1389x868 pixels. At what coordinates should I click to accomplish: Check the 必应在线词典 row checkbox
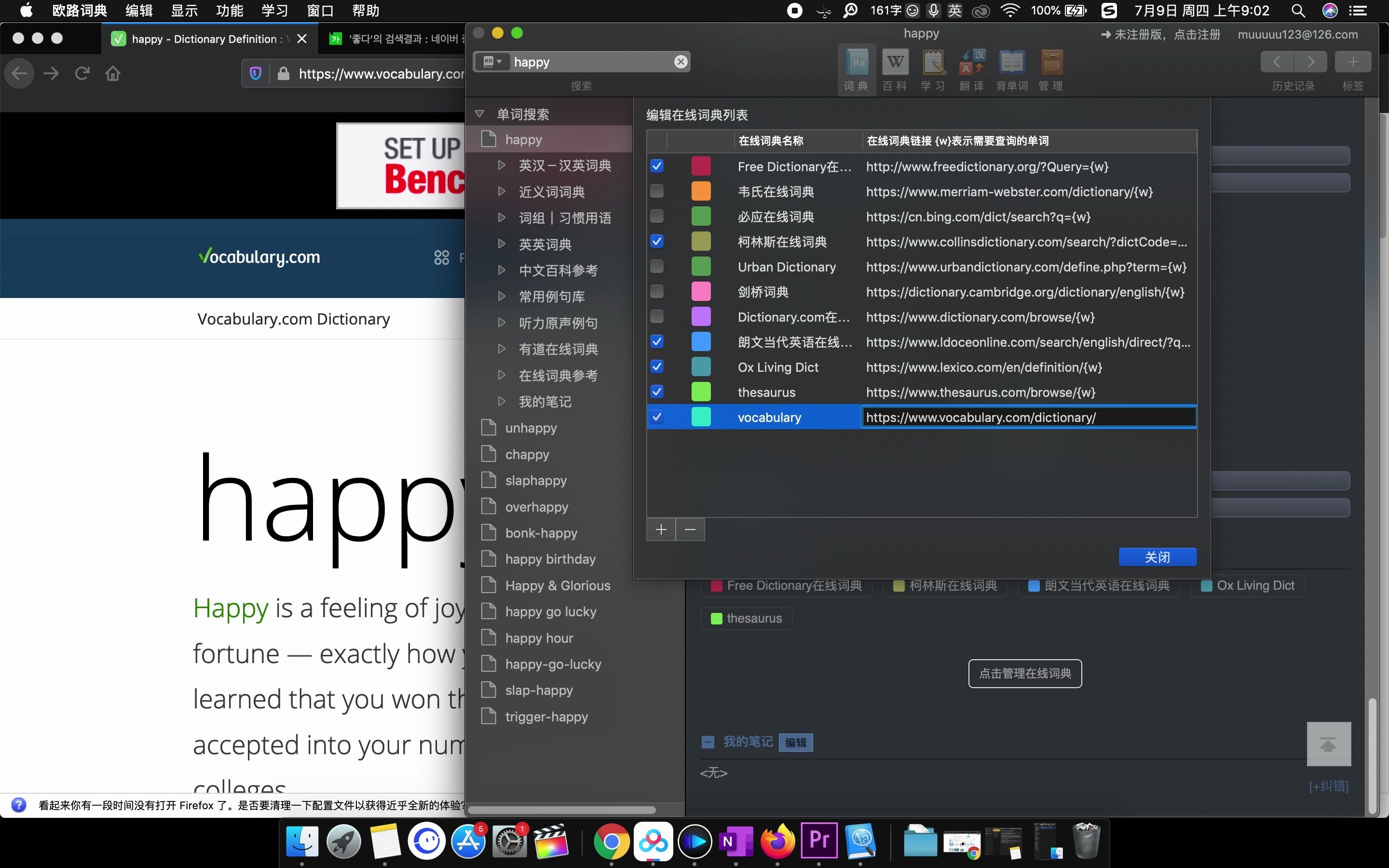pyautogui.click(x=656, y=217)
